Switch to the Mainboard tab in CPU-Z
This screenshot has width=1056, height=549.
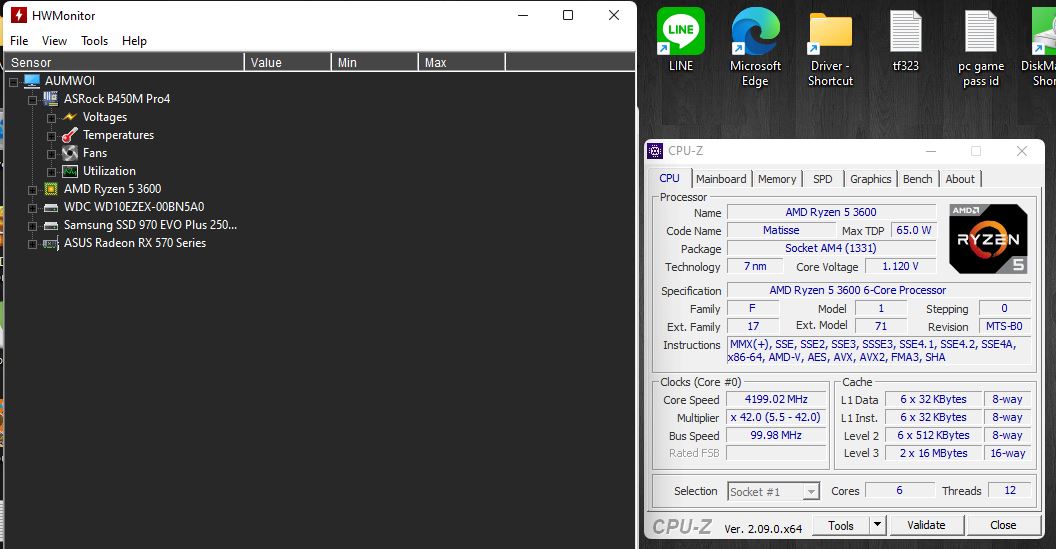pyautogui.click(x=721, y=179)
